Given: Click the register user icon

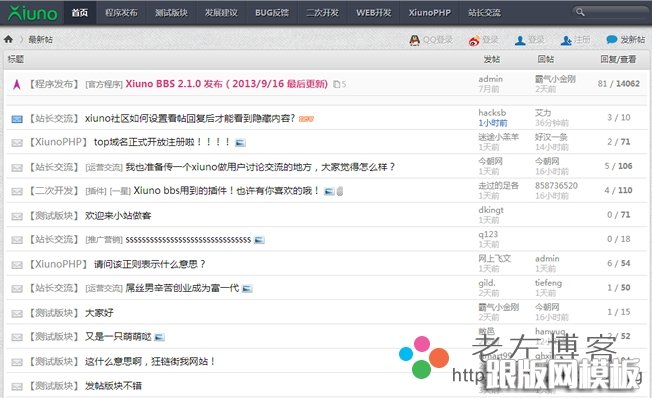Looking at the screenshot, I should click(x=566, y=40).
